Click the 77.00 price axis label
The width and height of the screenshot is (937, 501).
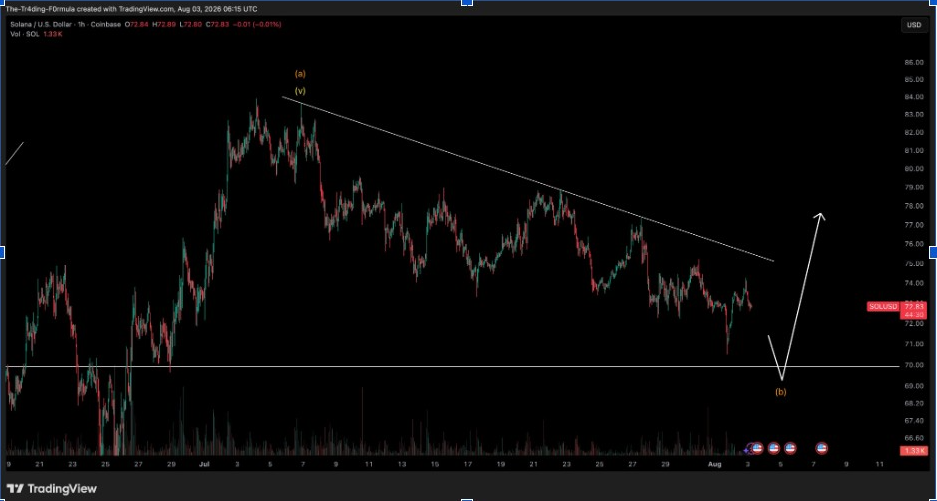click(x=915, y=225)
